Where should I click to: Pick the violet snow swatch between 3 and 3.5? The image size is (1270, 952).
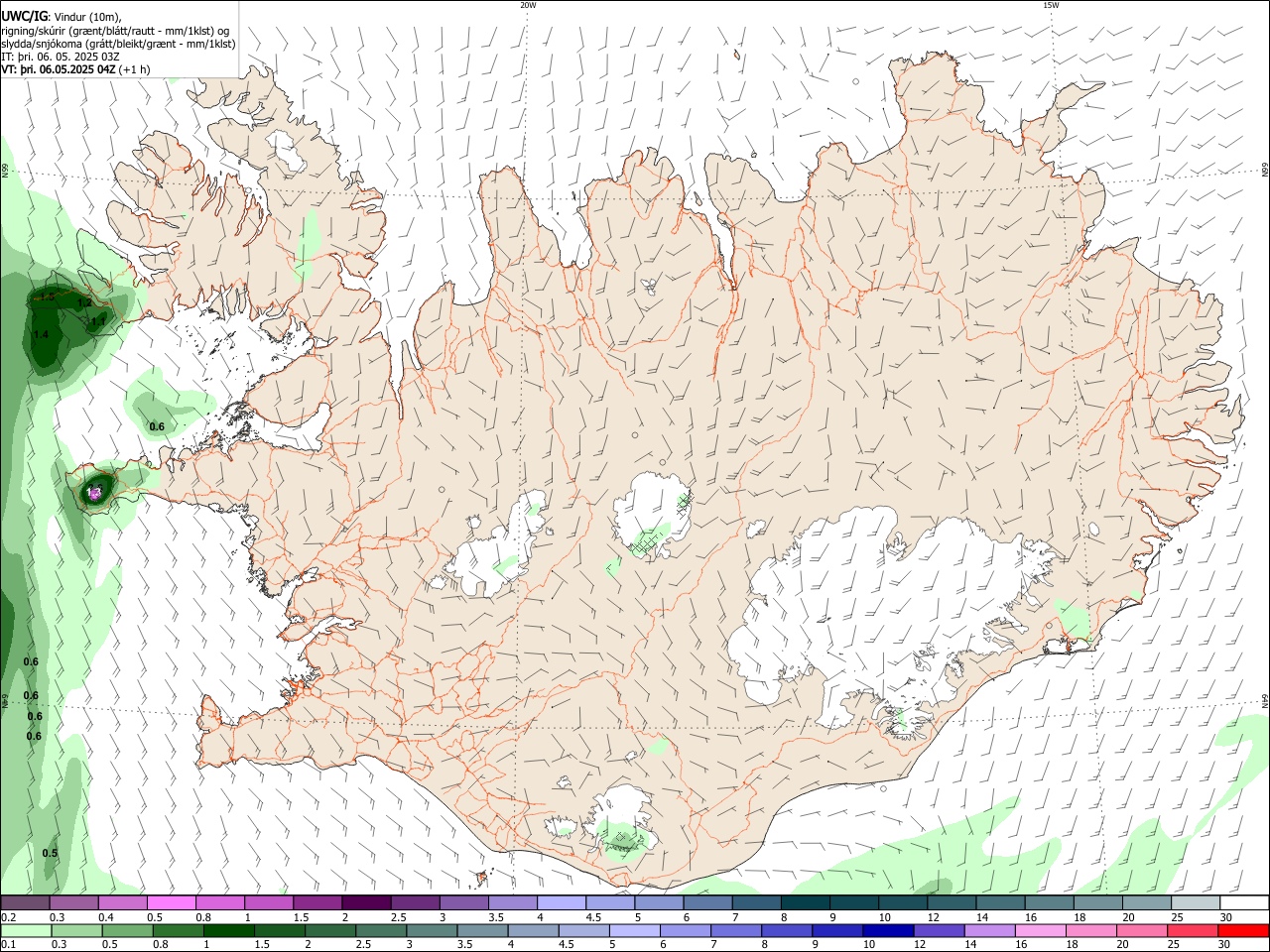pos(464,902)
